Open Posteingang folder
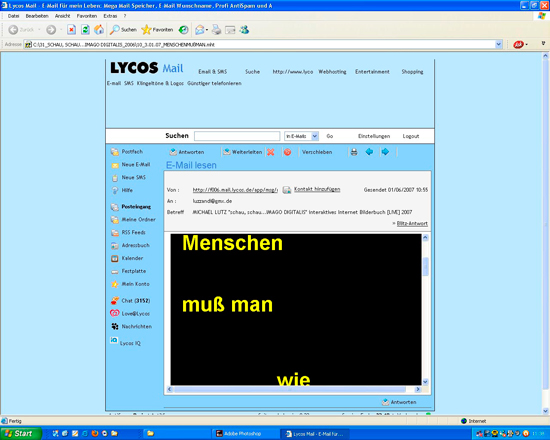 tap(131, 207)
